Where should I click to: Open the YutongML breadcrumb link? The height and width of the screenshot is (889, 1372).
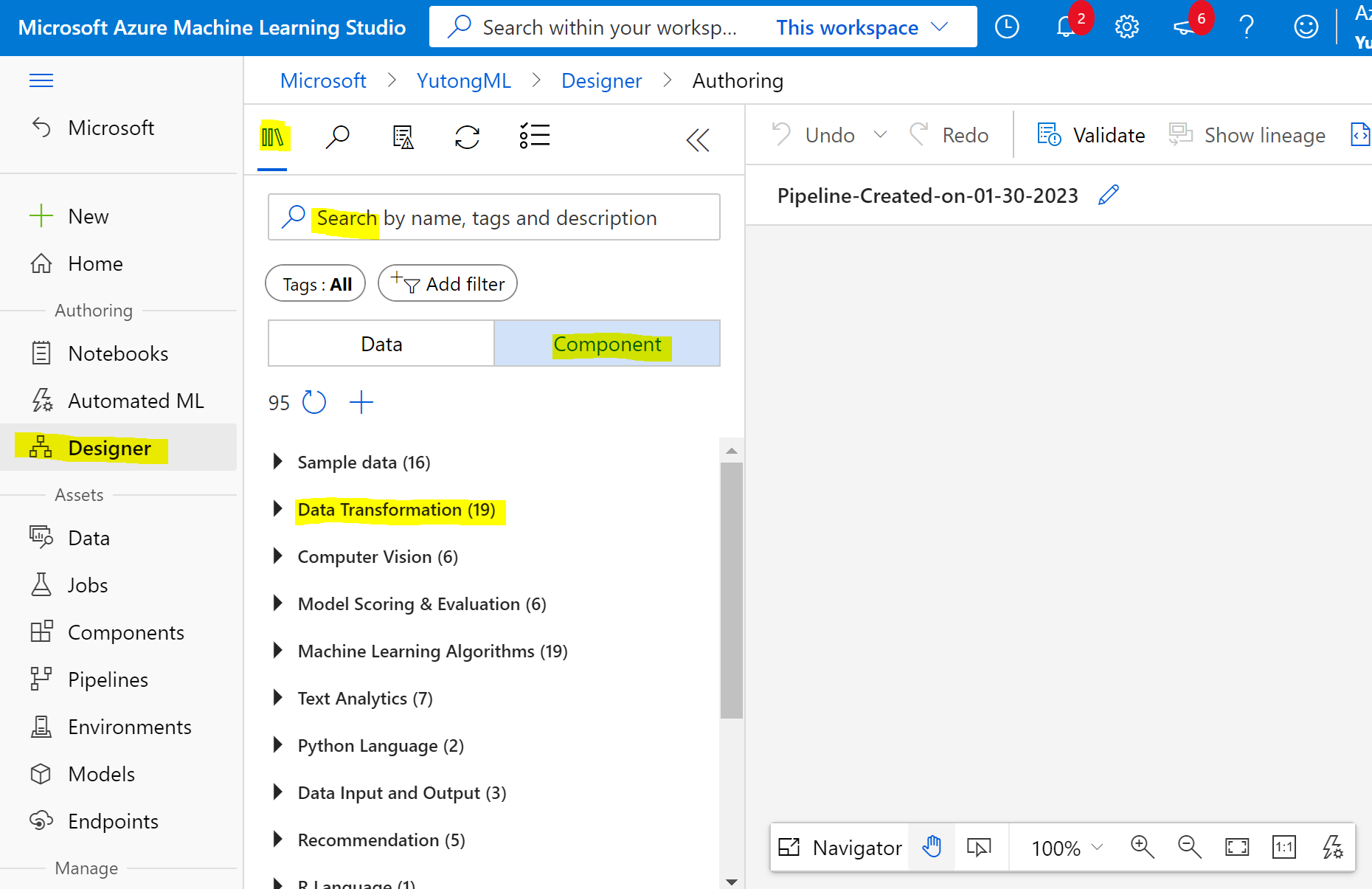(x=463, y=80)
